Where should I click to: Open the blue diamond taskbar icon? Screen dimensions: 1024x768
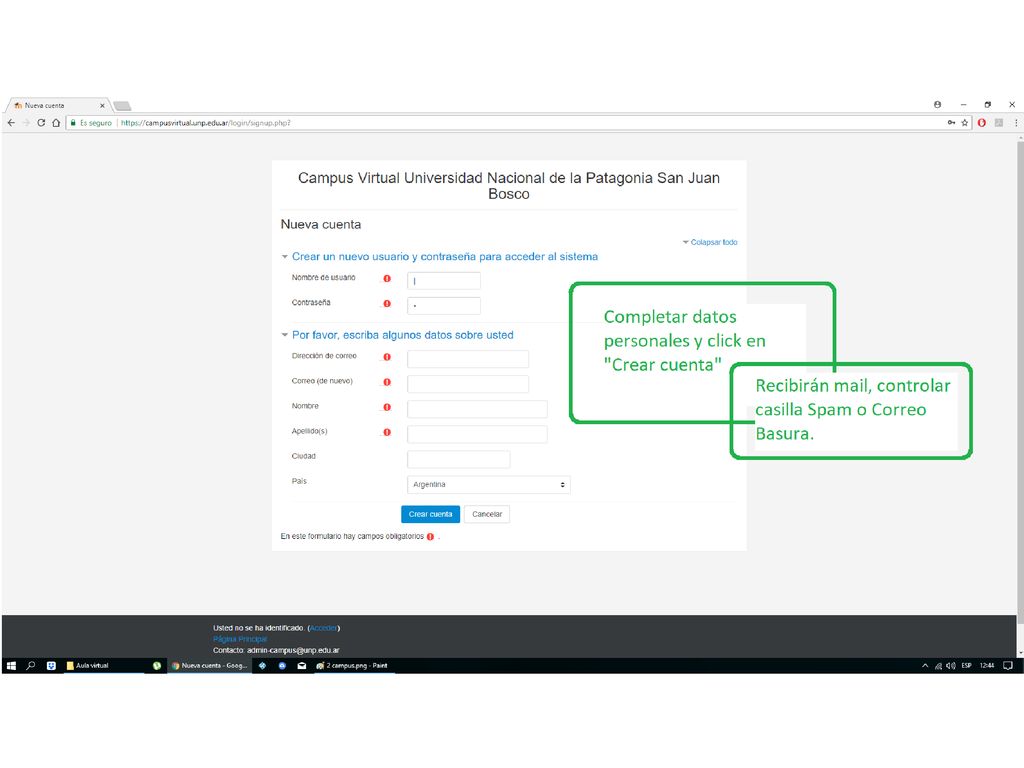[x=263, y=666]
